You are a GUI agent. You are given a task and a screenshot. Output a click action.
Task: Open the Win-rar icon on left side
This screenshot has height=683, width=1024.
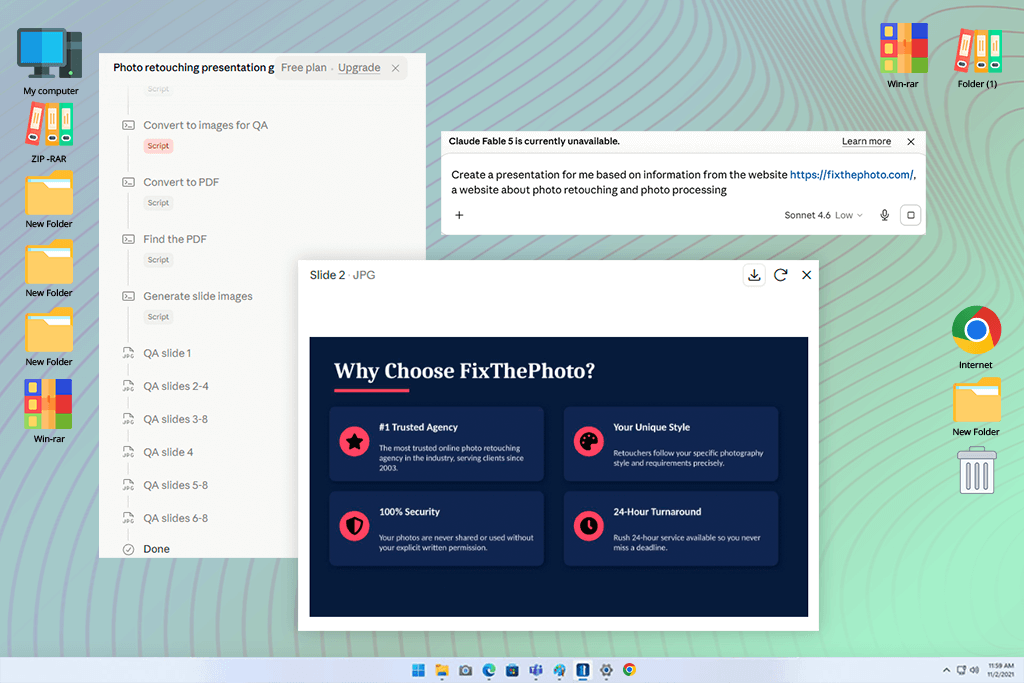click(49, 411)
